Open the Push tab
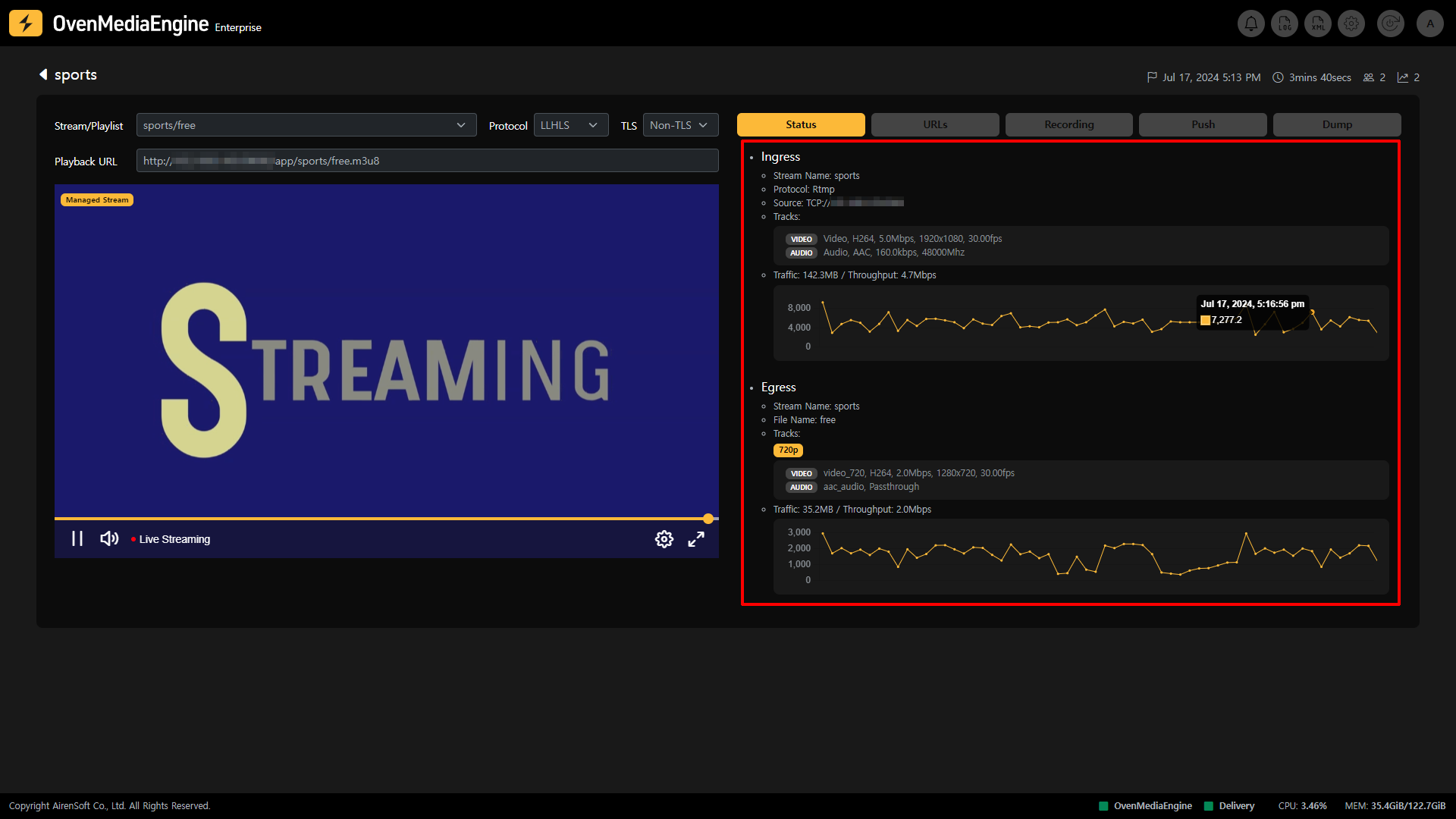This screenshot has height=819, width=1456. tap(1203, 124)
